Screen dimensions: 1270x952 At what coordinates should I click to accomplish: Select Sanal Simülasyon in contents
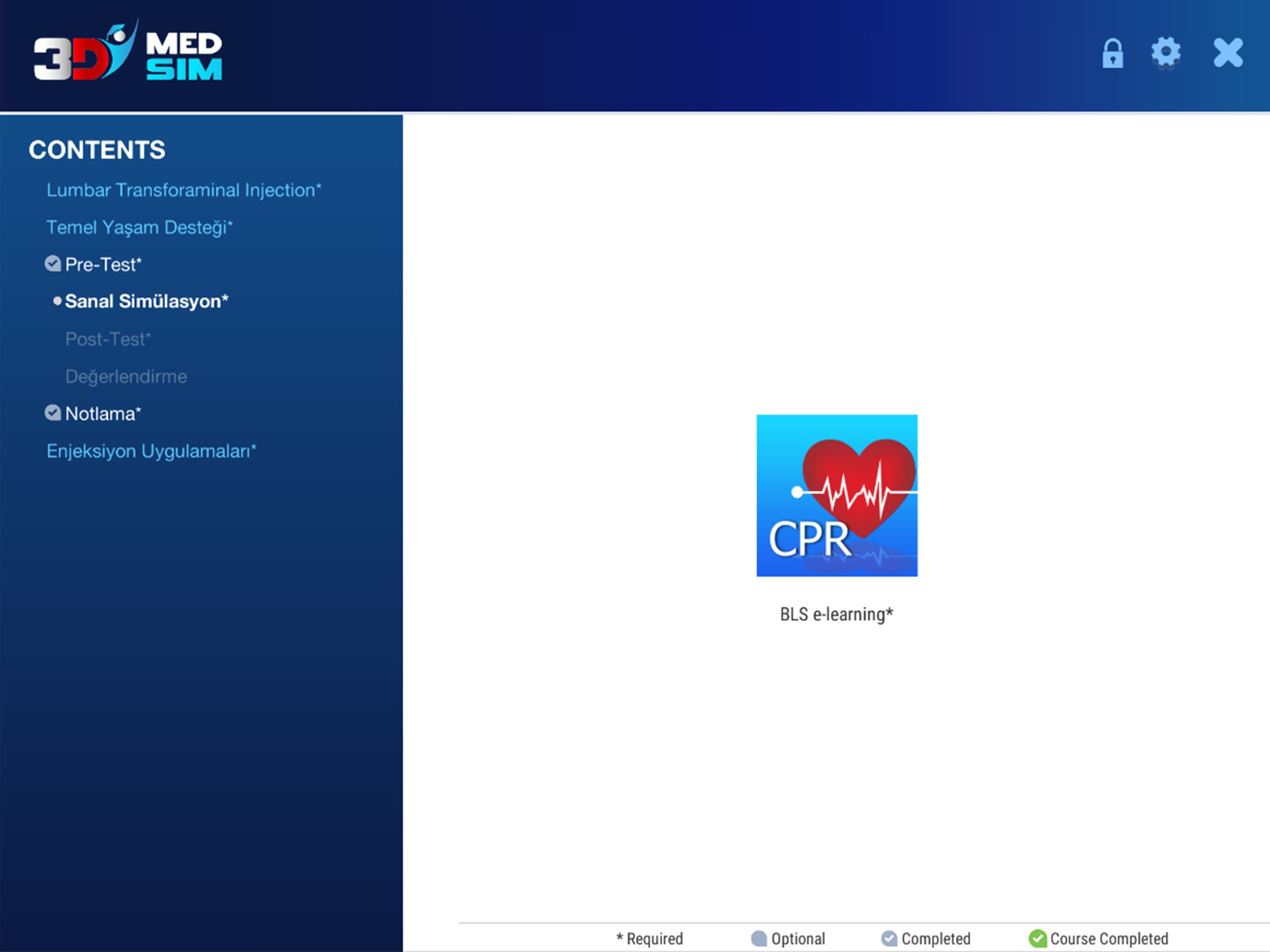(146, 301)
